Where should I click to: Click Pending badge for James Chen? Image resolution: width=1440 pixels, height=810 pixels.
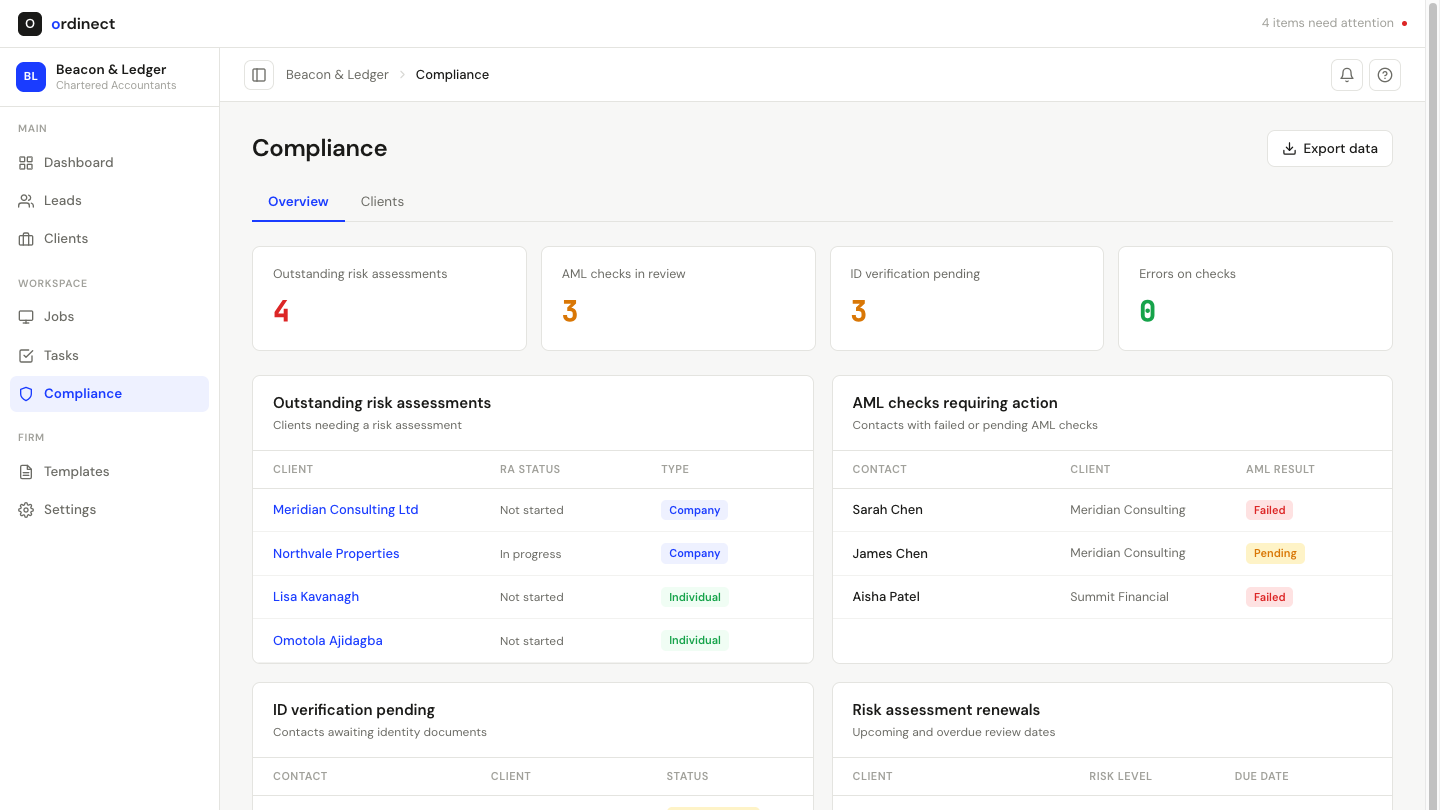tap(1275, 554)
